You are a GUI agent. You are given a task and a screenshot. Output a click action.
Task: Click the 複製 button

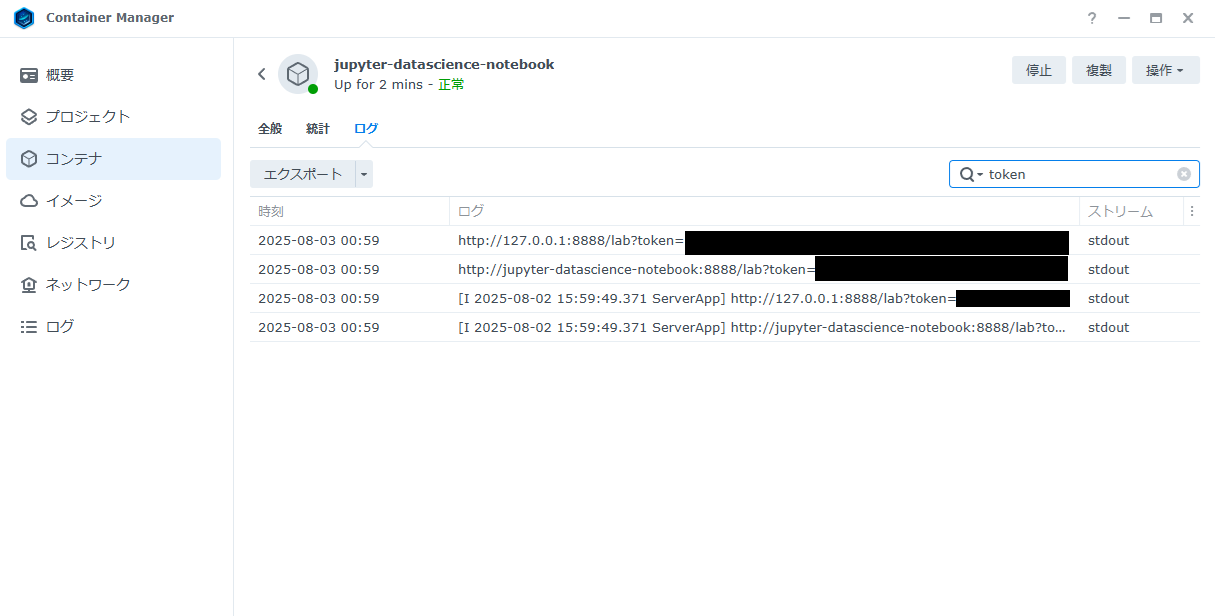coord(1099,70)
